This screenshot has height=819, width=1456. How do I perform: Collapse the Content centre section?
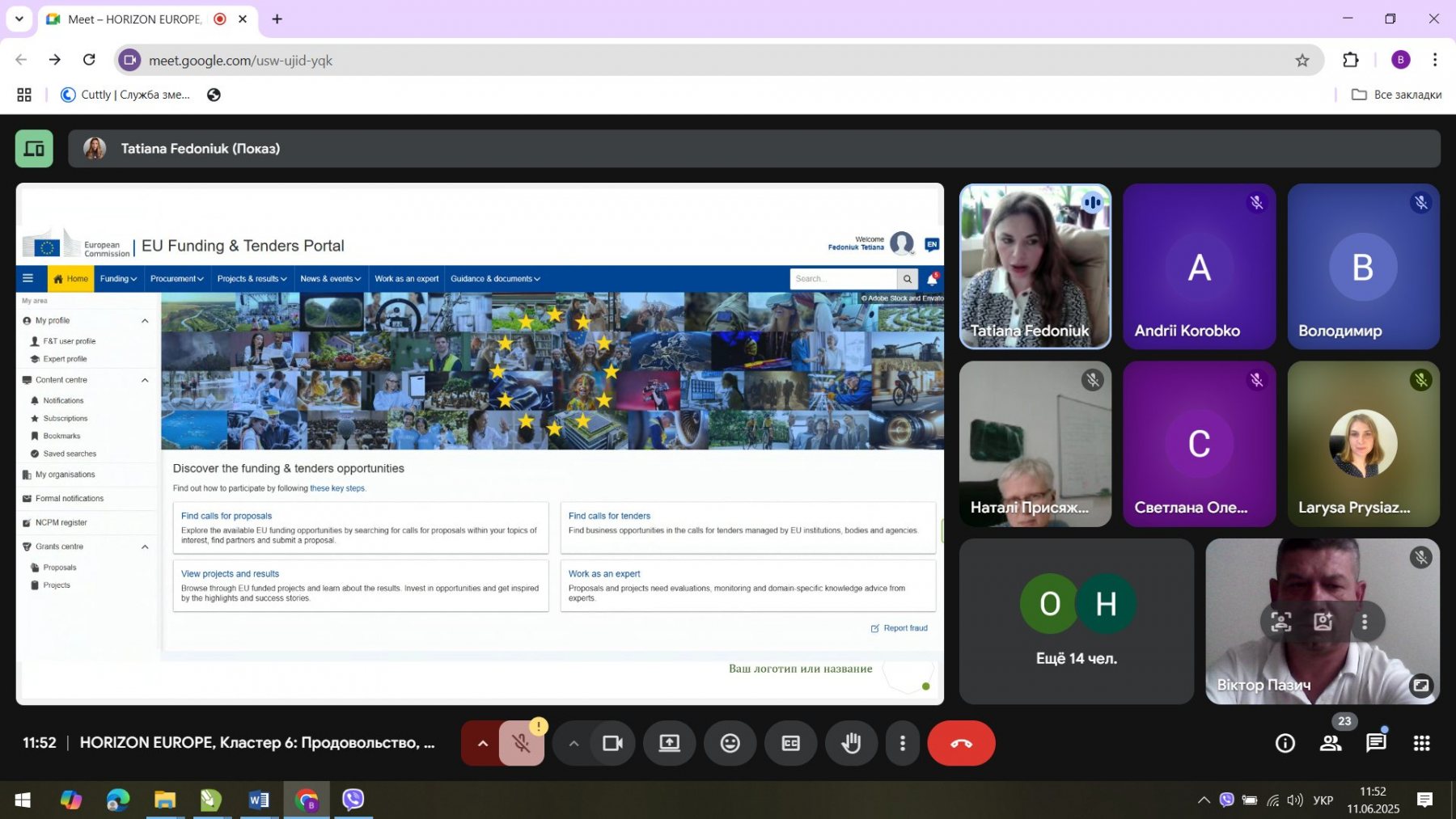(x=145, y=380)
